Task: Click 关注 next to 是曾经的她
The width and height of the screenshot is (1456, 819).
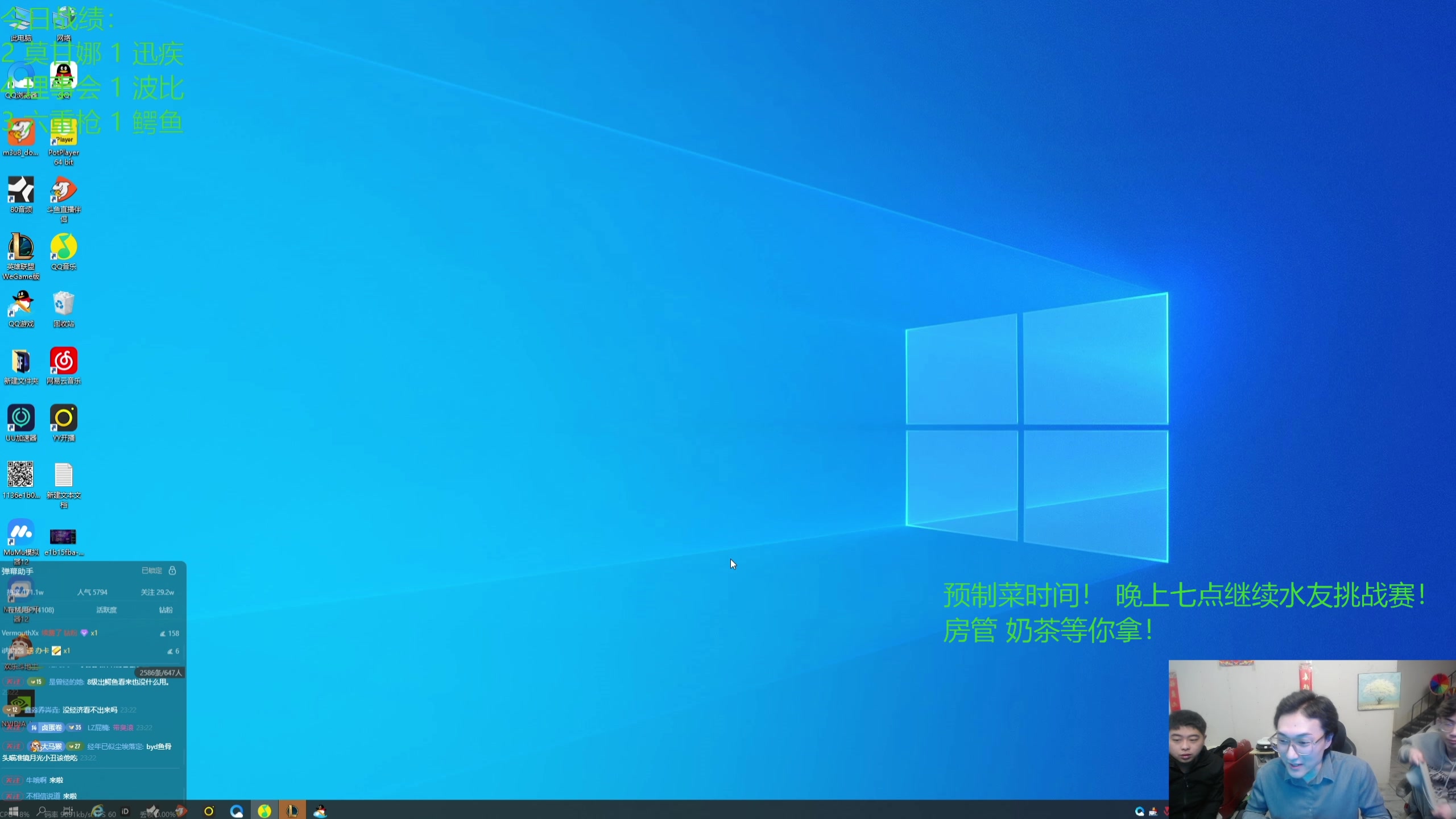Action: [13, 681]
